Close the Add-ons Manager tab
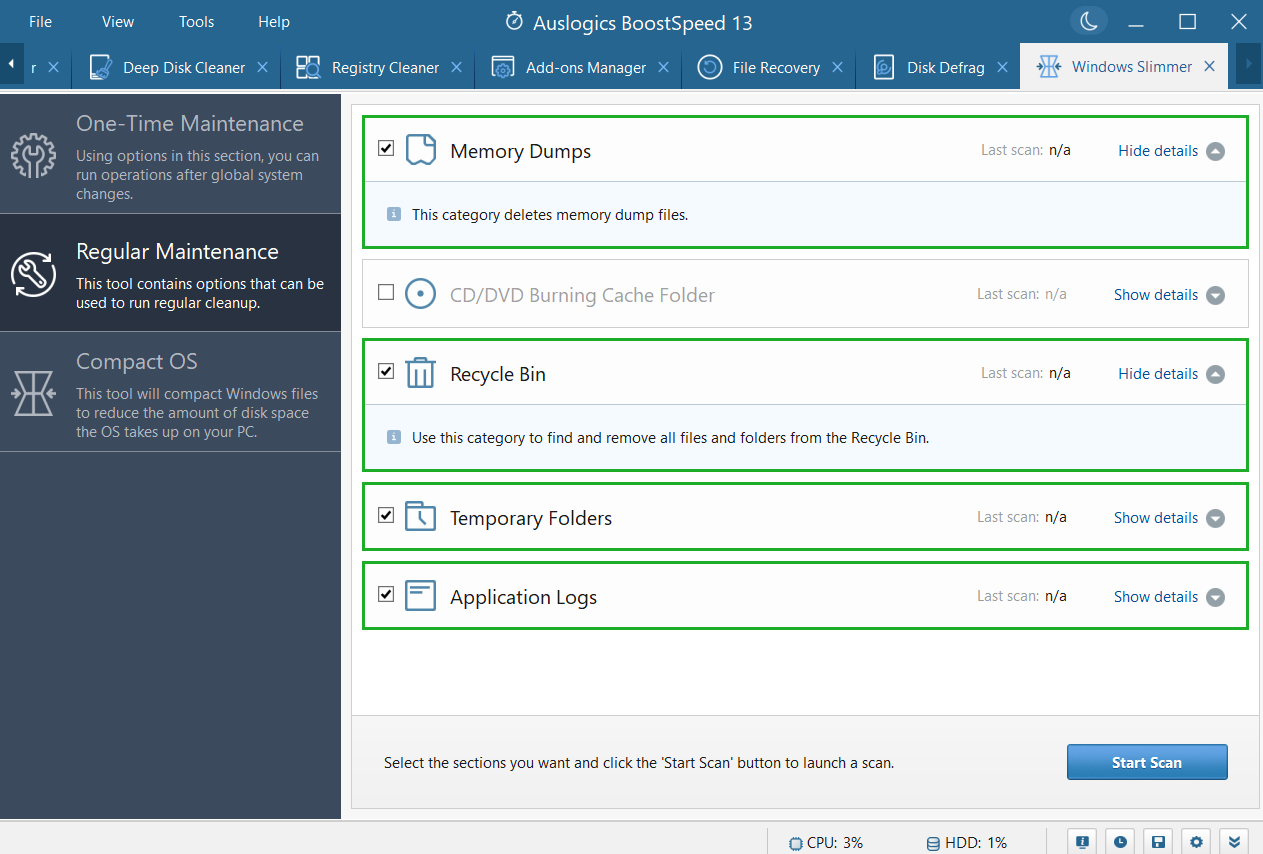Image resolution: width=1263 pixels, height=854 pixels. [x=663, y=67]
